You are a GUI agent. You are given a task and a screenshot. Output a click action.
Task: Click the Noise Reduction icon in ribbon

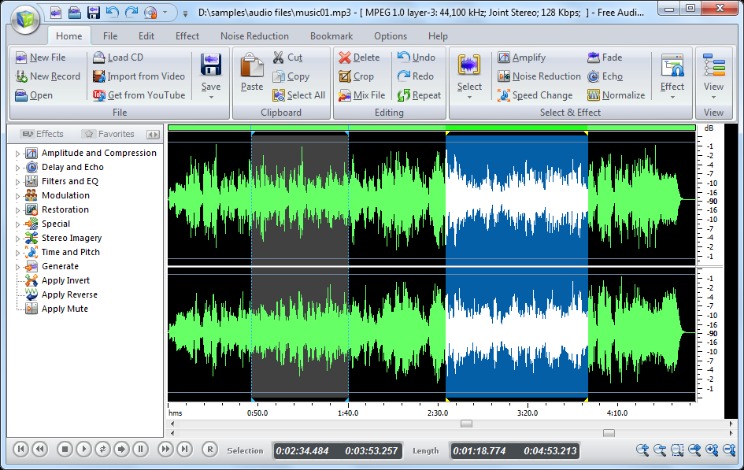[x=504, y=76]
